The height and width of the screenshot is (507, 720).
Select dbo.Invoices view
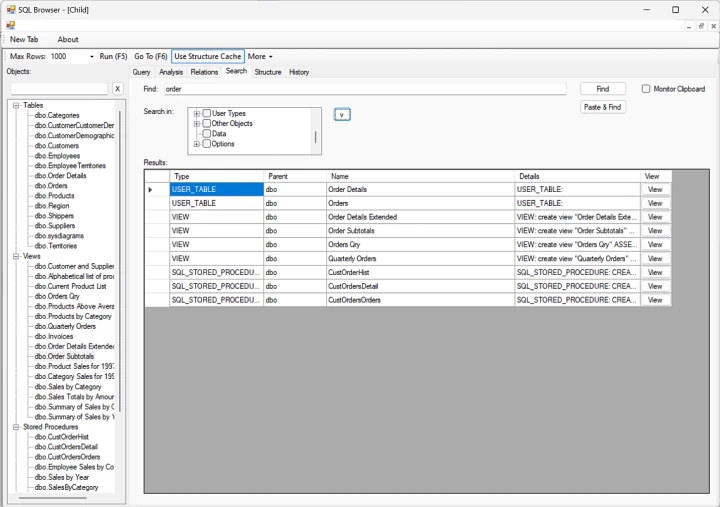[54, 336]
